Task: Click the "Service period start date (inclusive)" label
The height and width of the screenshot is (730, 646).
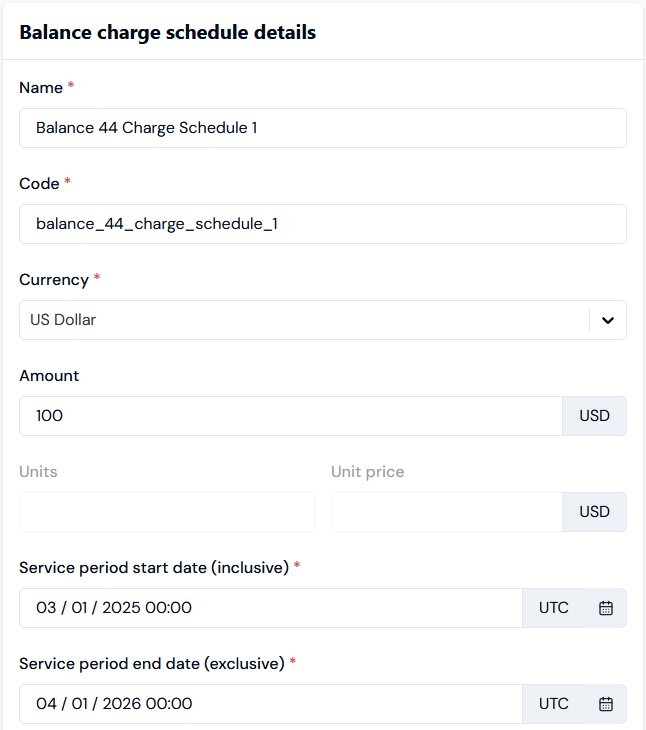Action: 154,568
